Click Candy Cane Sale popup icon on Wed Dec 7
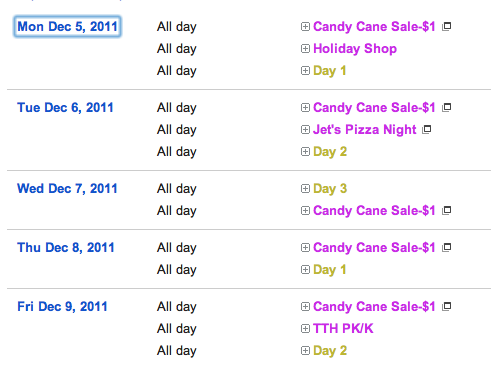 pos(446,210)
